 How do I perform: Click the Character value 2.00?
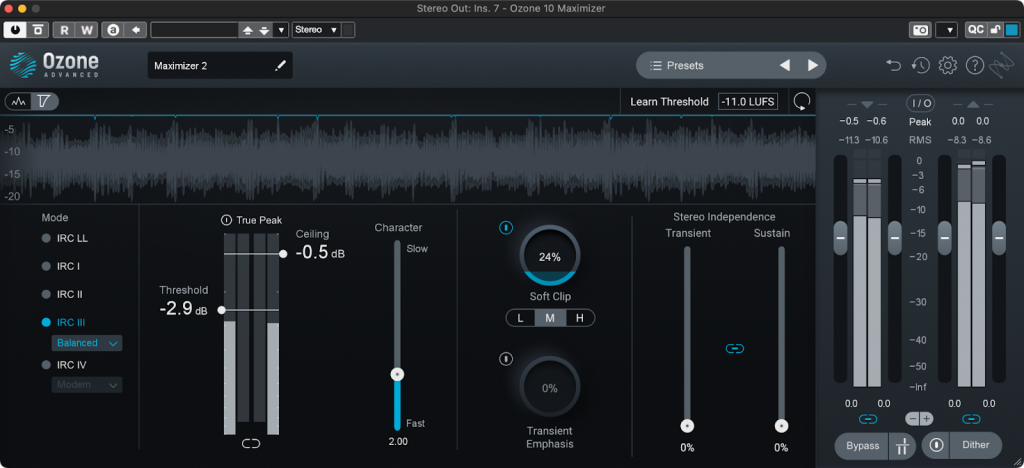coord(398,441)
